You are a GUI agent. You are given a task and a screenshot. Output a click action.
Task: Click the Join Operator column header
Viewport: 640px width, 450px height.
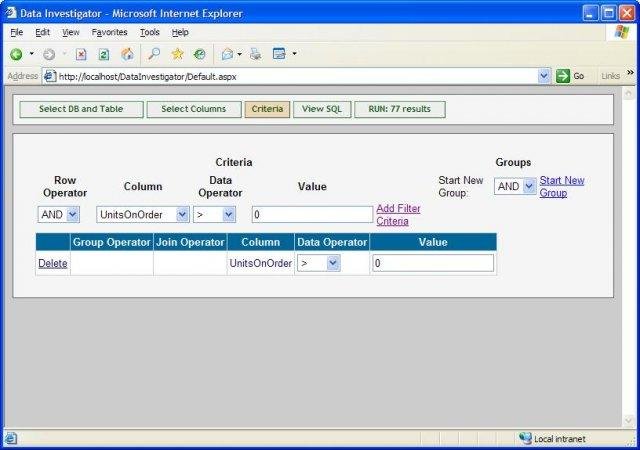pos(190,242)
